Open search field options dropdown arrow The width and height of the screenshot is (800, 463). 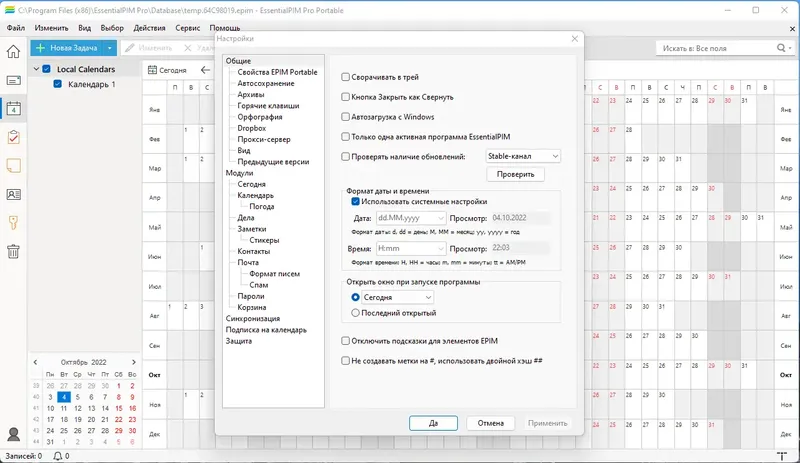click(x=790, y=48)
